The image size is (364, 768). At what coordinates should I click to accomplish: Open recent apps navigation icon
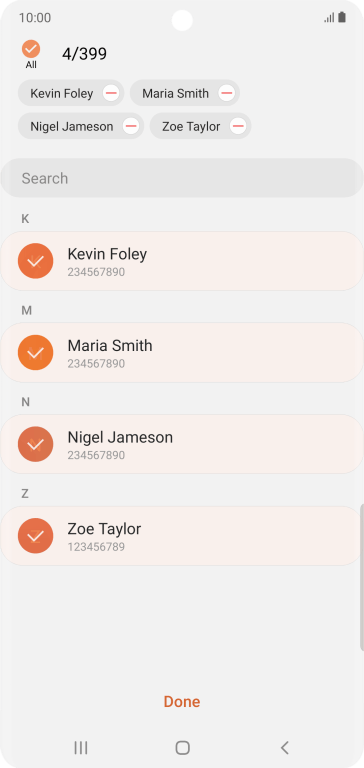tap(81, 747)
